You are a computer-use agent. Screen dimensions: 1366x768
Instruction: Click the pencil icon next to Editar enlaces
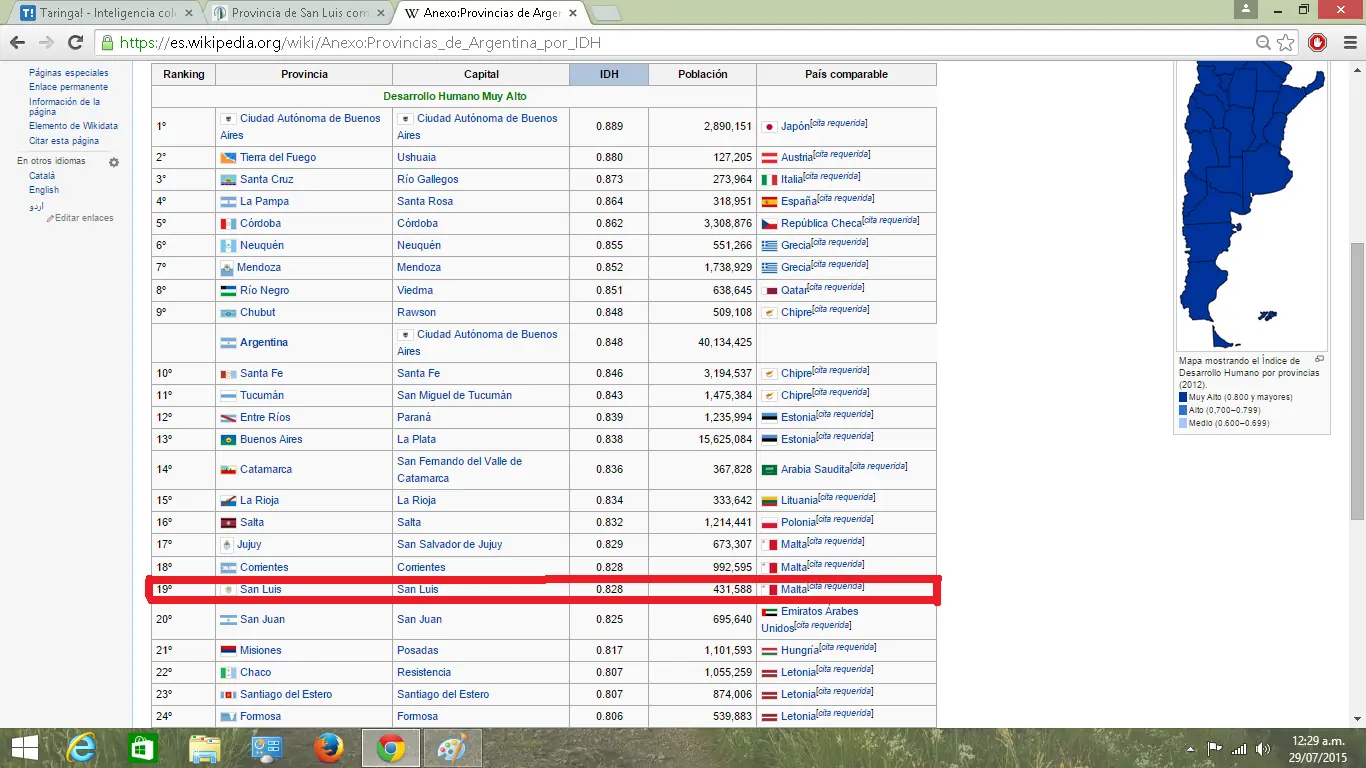50,218
